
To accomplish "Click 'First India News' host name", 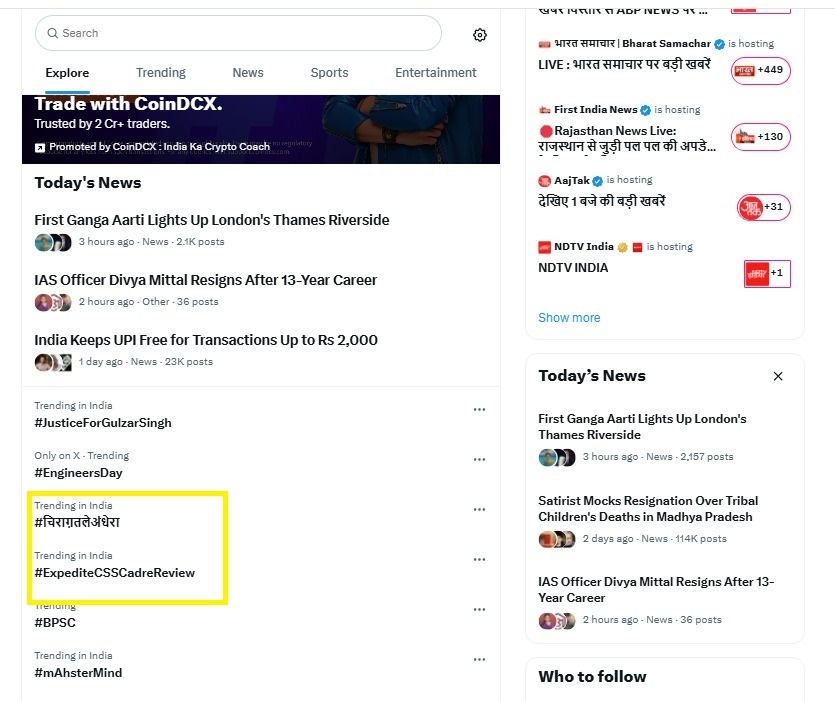I will (x=595, y=110).
